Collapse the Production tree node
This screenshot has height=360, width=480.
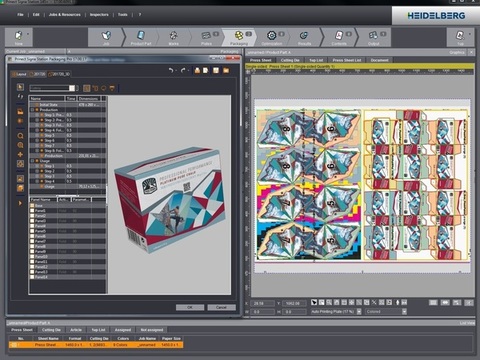(x=33, y=110)
